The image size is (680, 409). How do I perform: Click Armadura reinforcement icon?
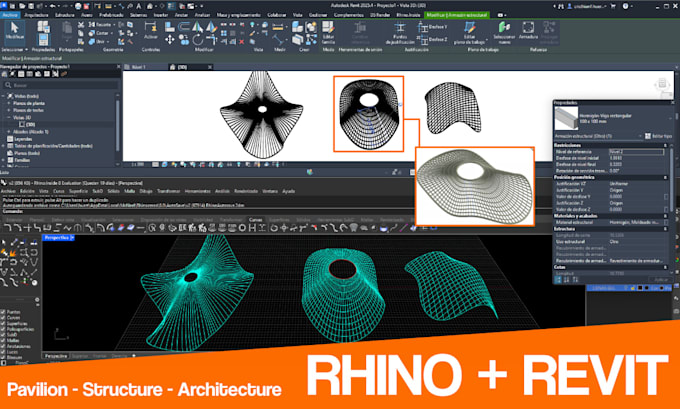[528, 30]
